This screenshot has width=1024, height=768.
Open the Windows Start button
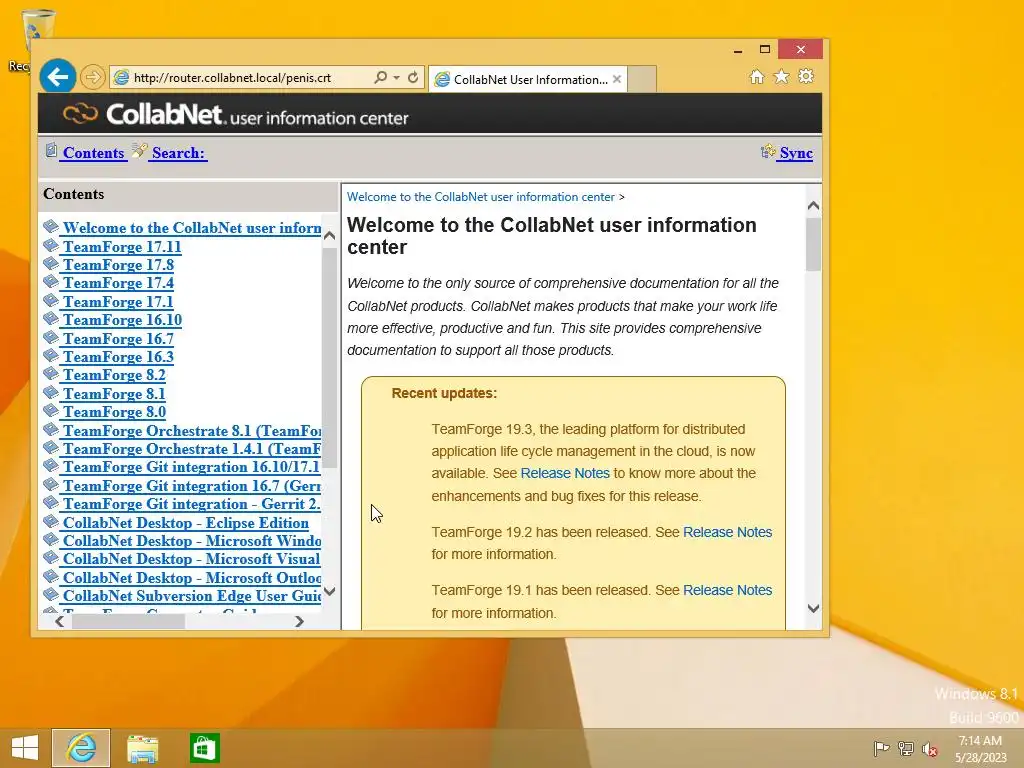click(25, 748)
